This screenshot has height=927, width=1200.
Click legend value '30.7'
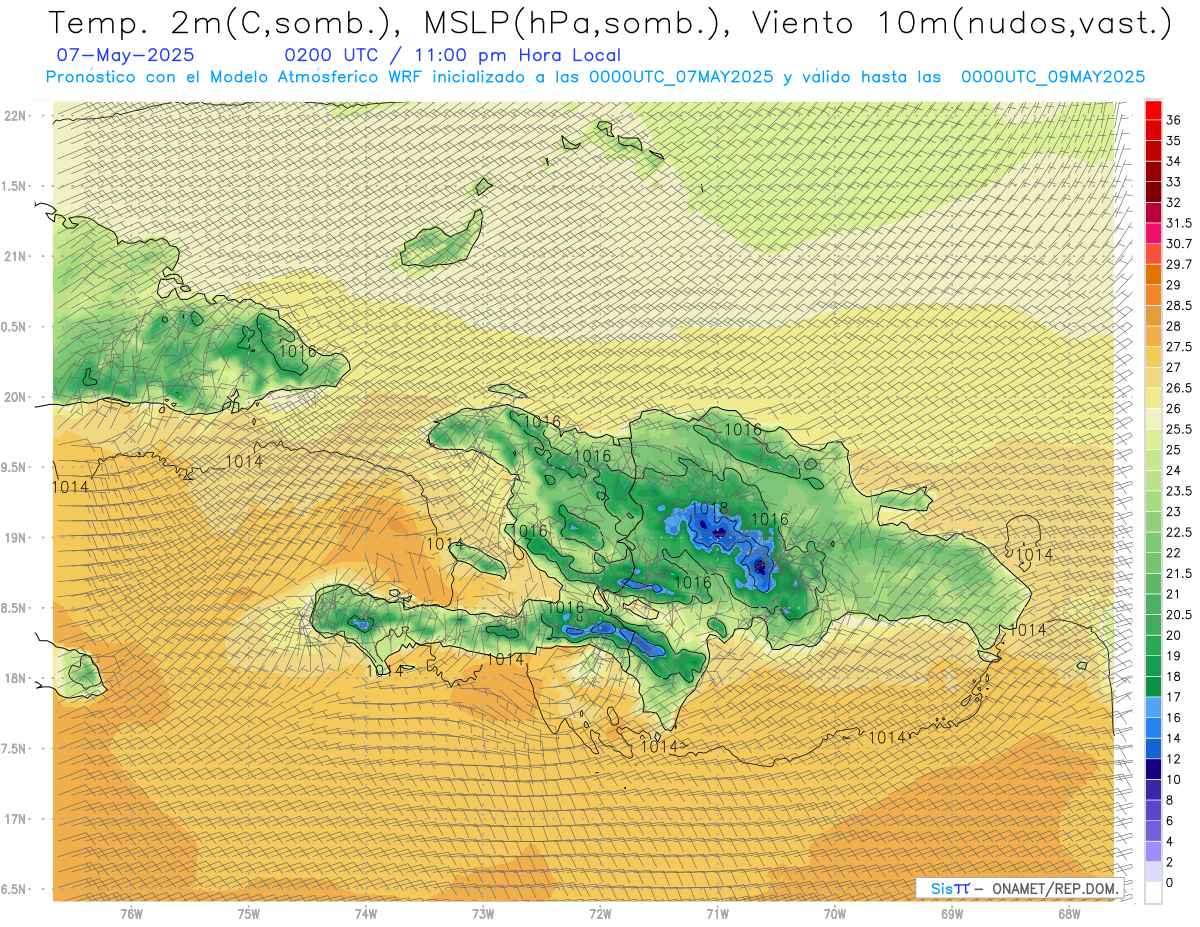(x=1179, y=243)
